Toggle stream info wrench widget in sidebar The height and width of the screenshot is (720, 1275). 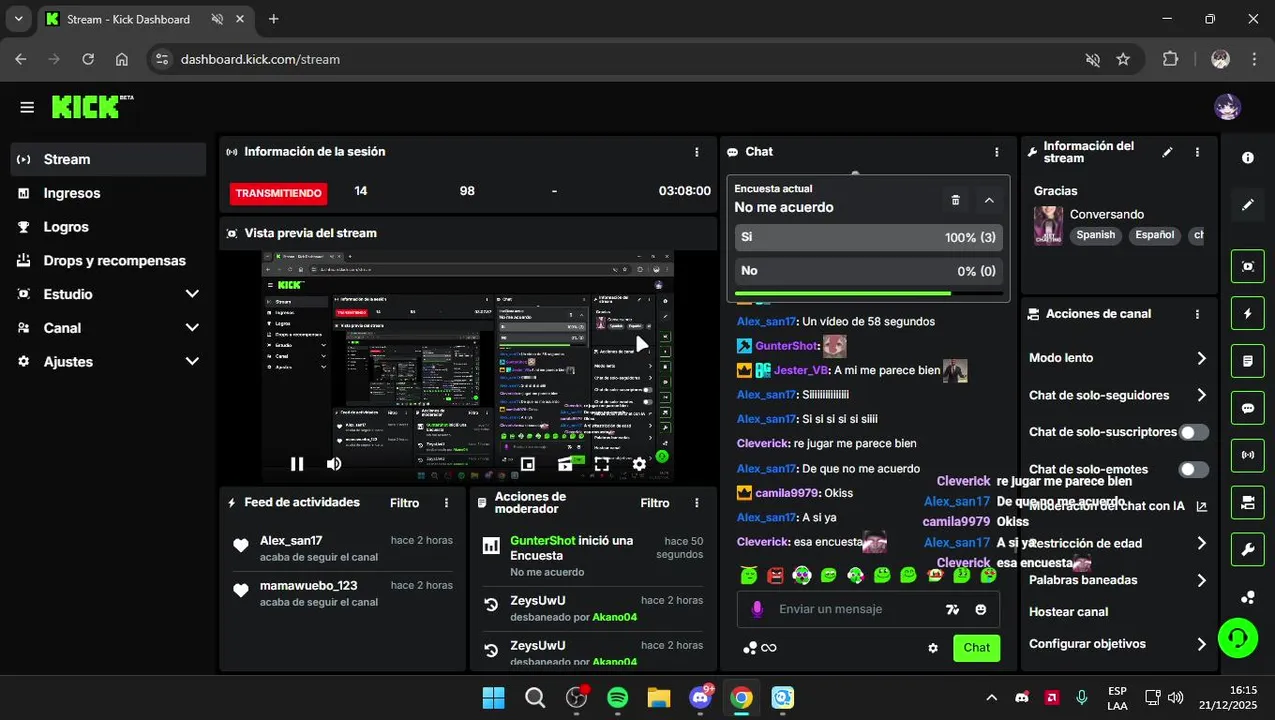pos(1248,549)
